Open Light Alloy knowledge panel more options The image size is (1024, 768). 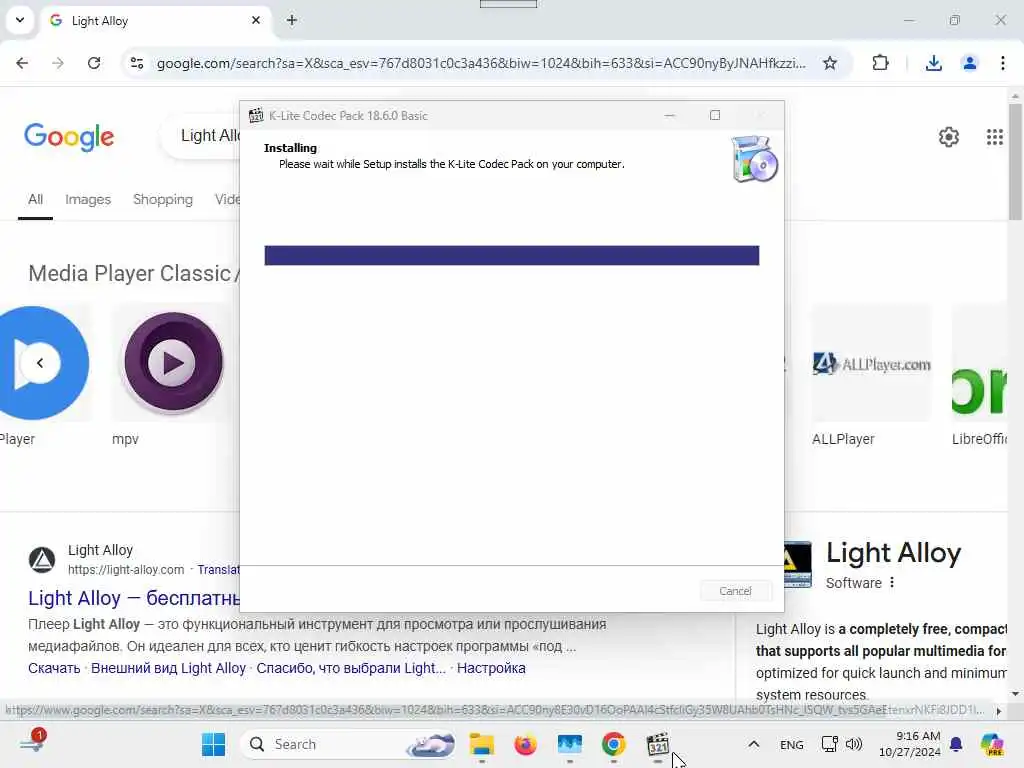(x=892, y=583)
